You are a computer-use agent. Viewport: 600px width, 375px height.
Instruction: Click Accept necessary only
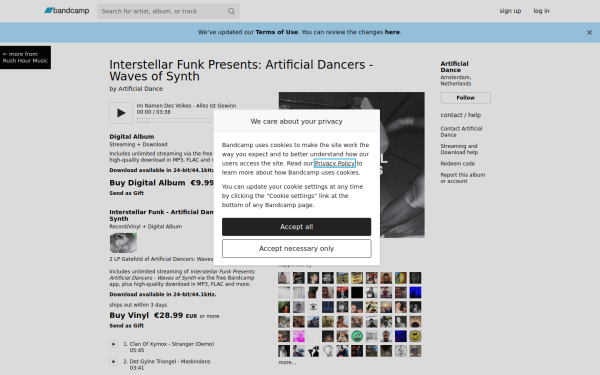(297, 249)
